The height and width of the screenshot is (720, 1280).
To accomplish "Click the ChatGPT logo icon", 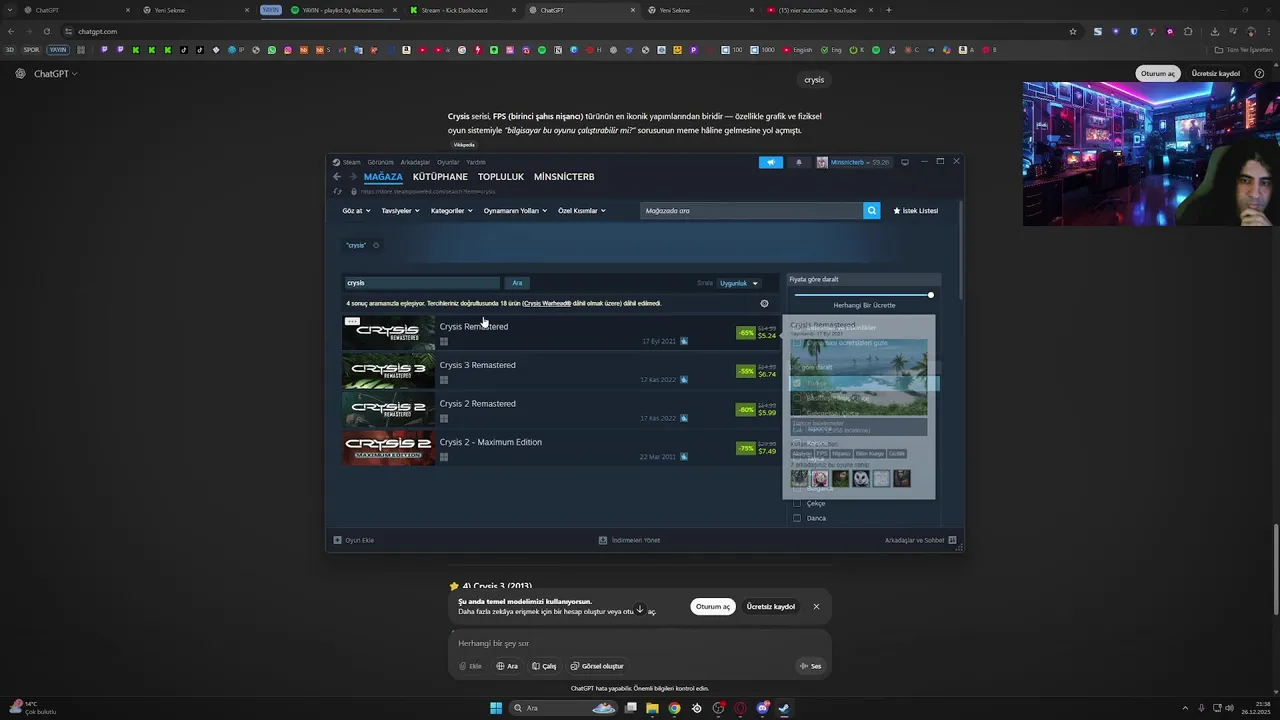I will 20,73.
